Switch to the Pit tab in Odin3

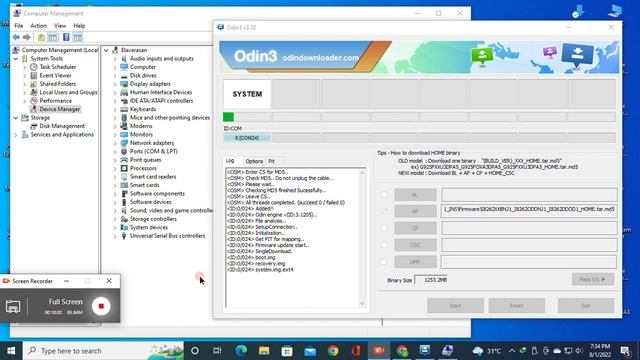[x=271, y=161]
